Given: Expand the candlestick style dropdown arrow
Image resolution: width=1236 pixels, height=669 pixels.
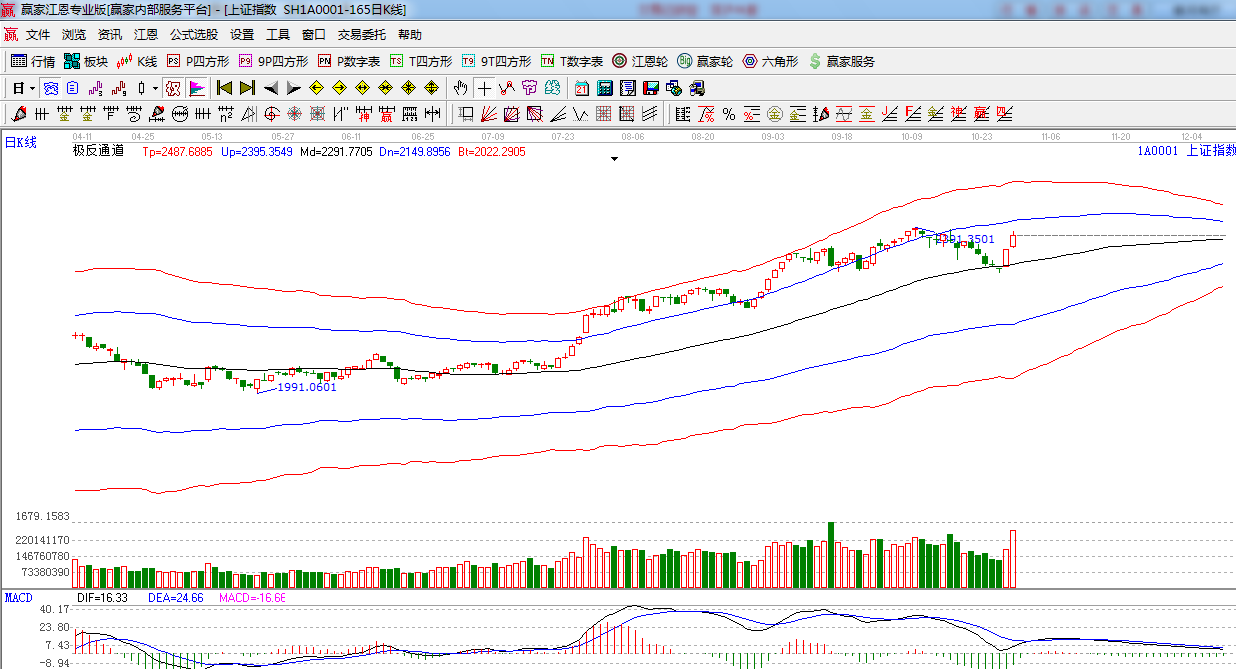Looking at the screenshot, I should pyautogui.click(x=155, y=87).
